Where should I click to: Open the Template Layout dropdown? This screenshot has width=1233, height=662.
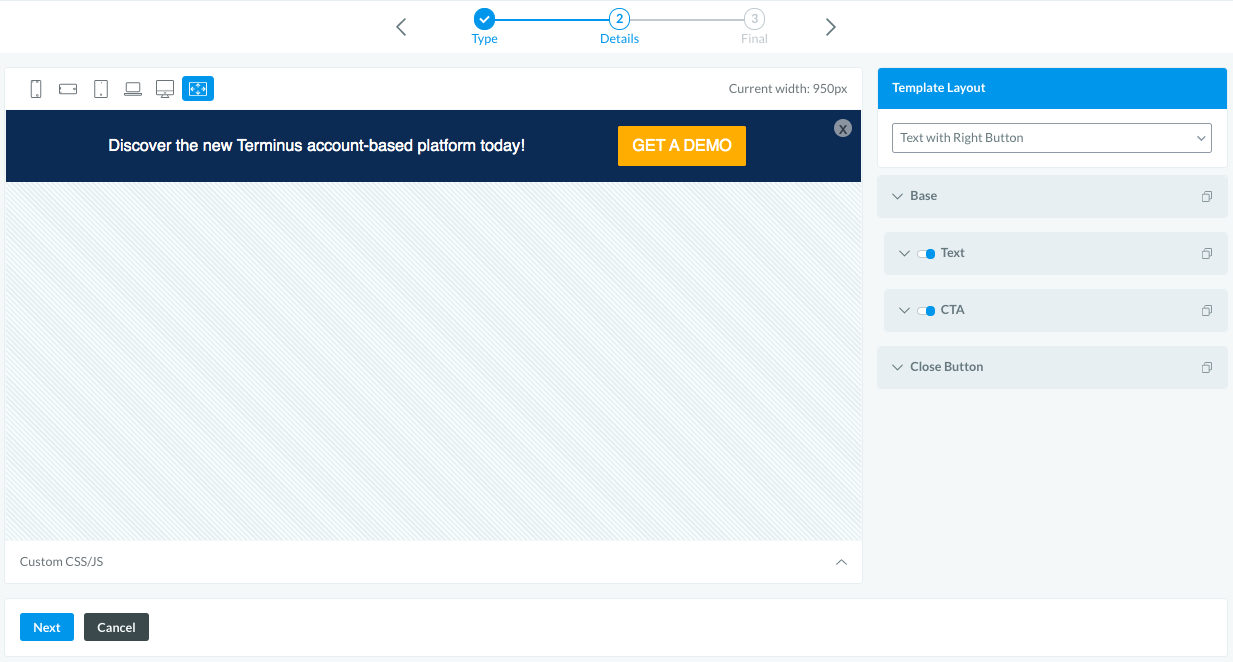click(x=1052, y=138)
